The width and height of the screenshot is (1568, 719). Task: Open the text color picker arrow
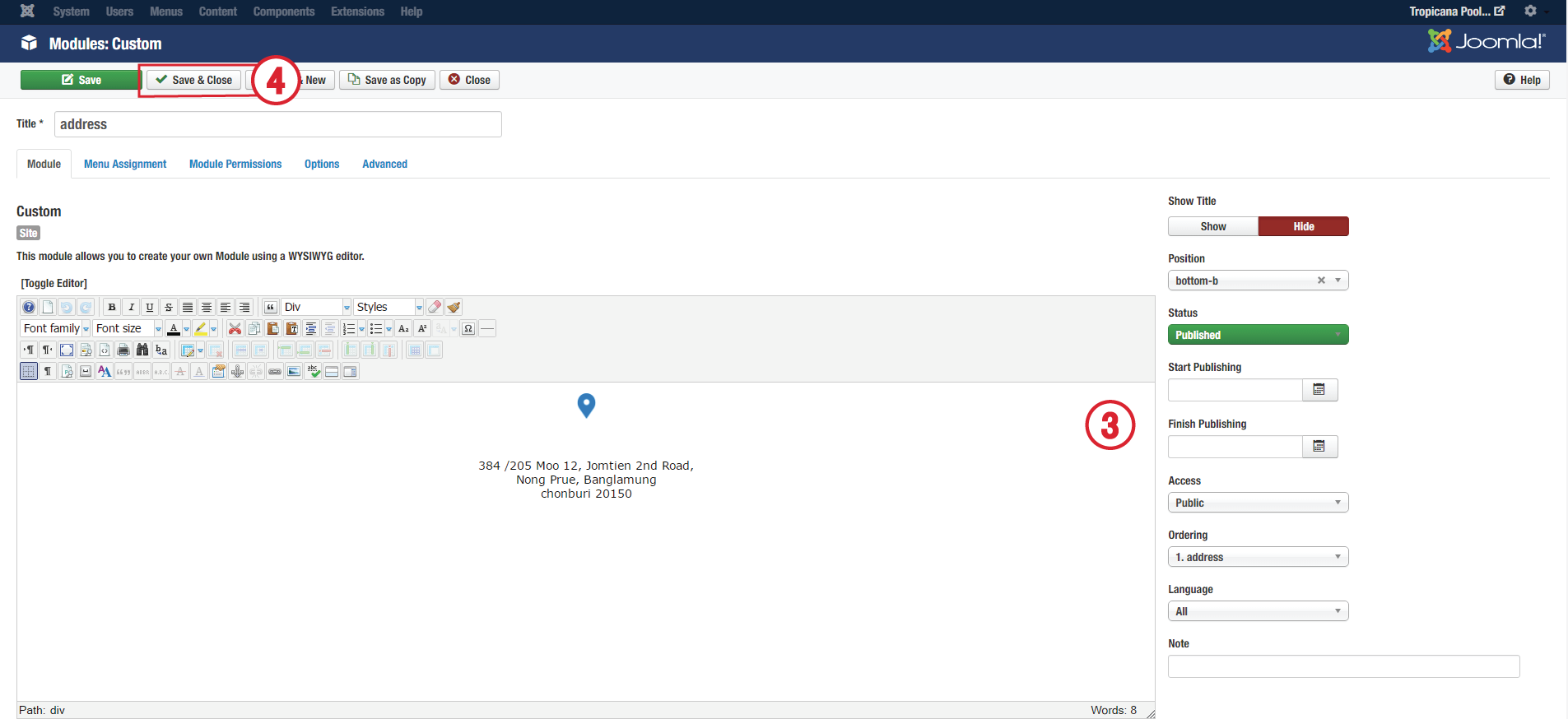[x=187, y=328]
